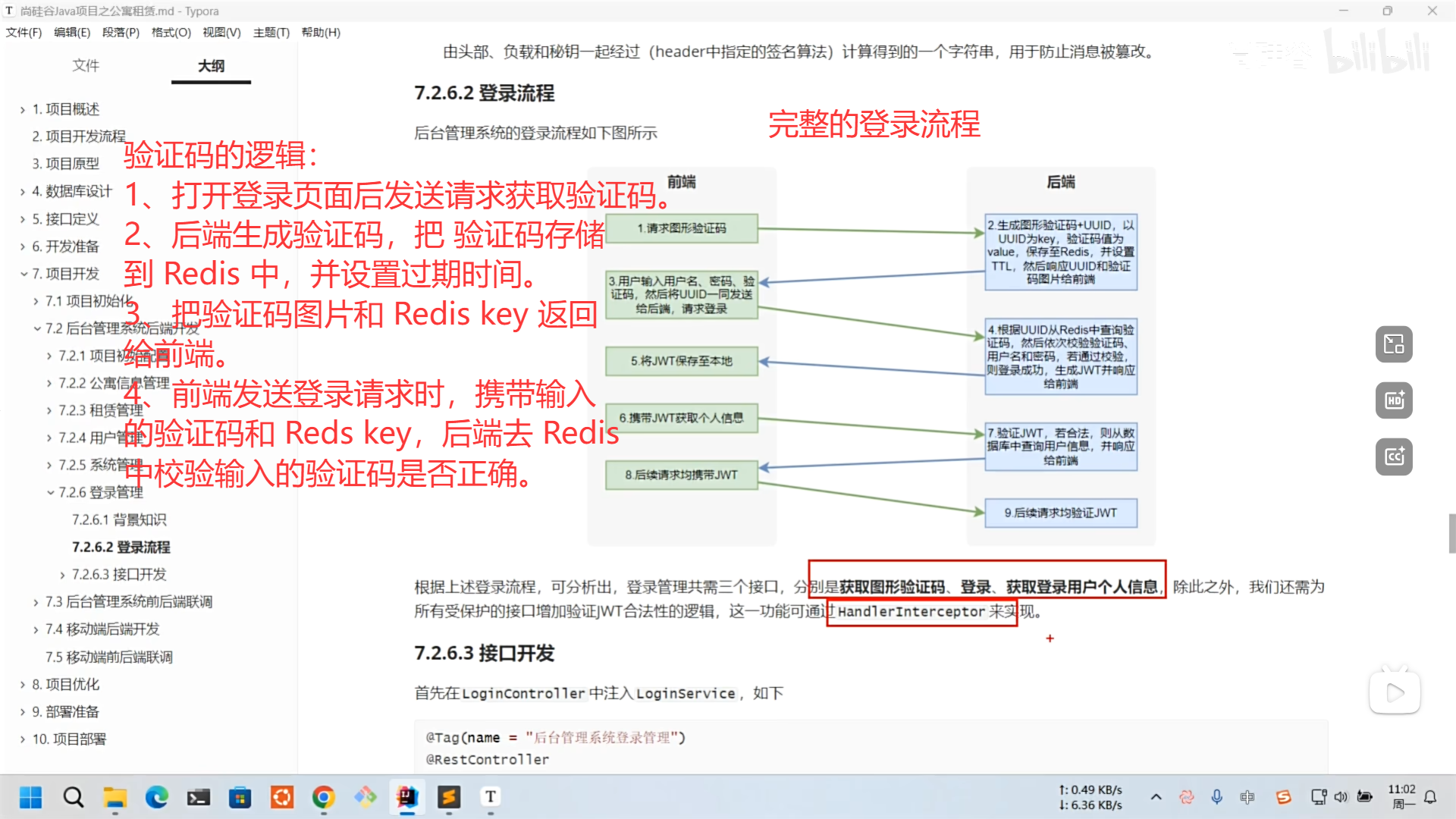Click the Windows search icon
Screen dimensions: 1456x819
(x=74, y=797)
